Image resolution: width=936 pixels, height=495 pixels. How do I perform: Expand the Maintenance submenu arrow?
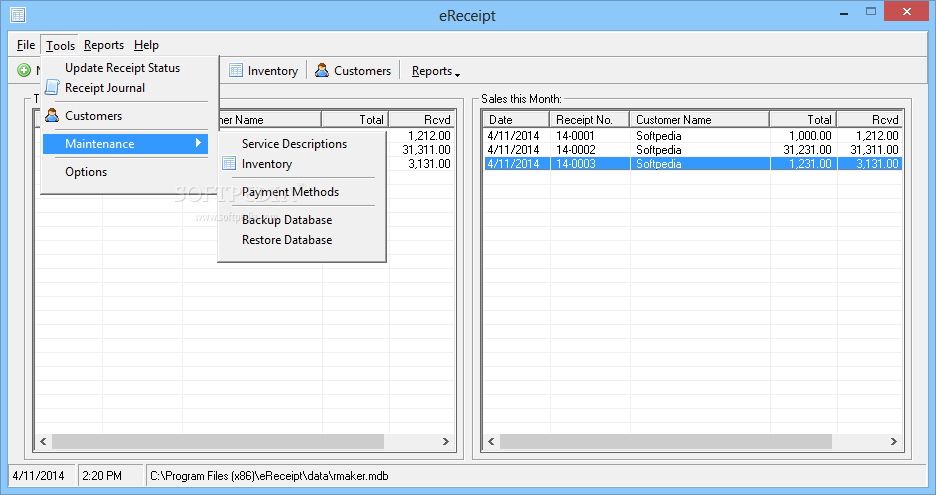[x=198, y=143]
